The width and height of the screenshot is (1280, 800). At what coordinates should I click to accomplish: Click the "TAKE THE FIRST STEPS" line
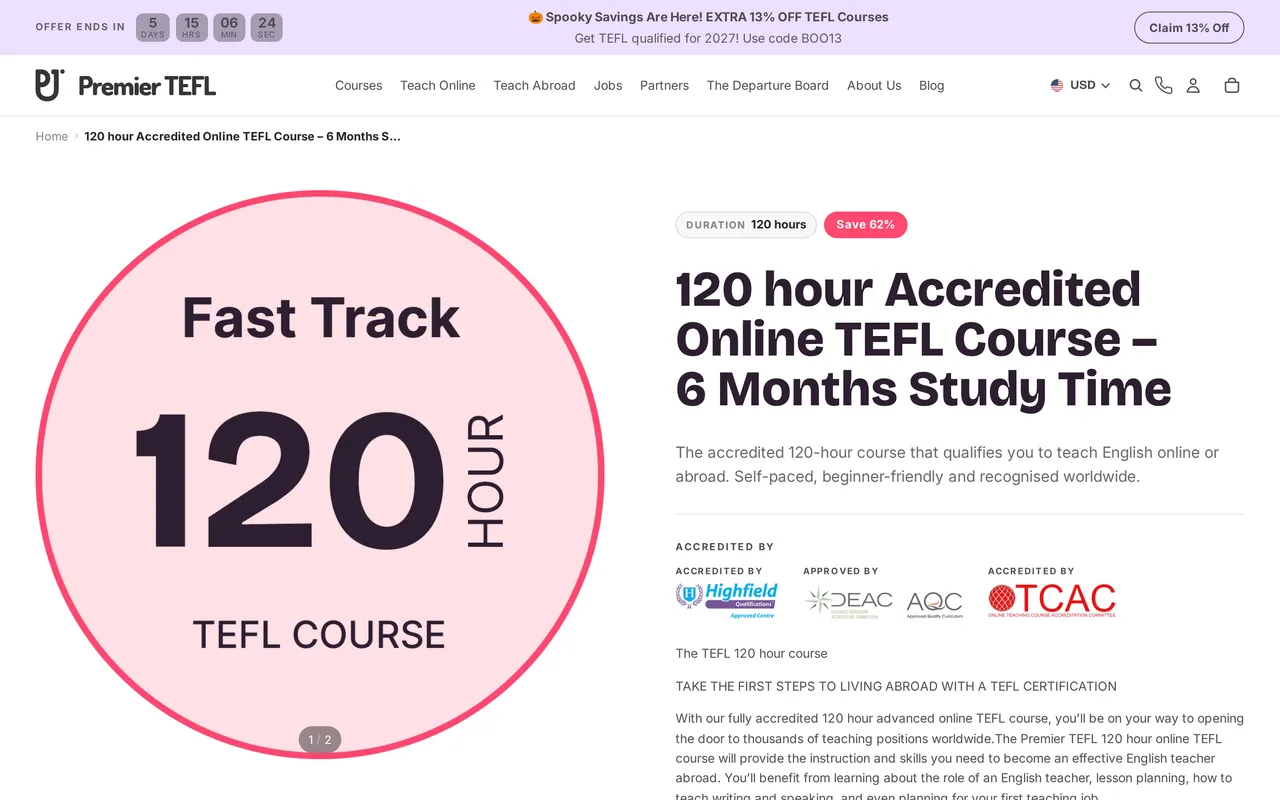pos(896,687)
